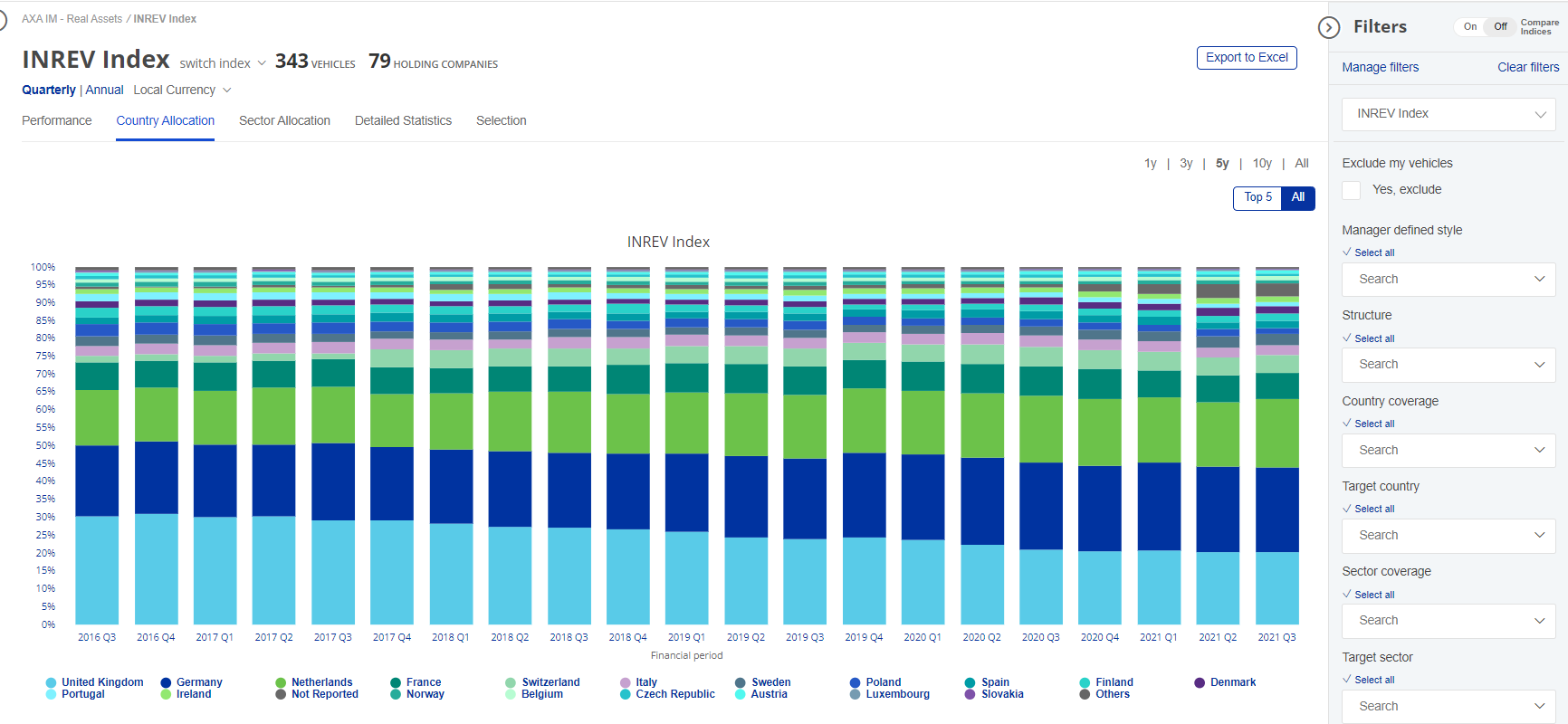Open Target country Search dropdown
Screen dimensions: 1568x724
[x=1448, y=536]
